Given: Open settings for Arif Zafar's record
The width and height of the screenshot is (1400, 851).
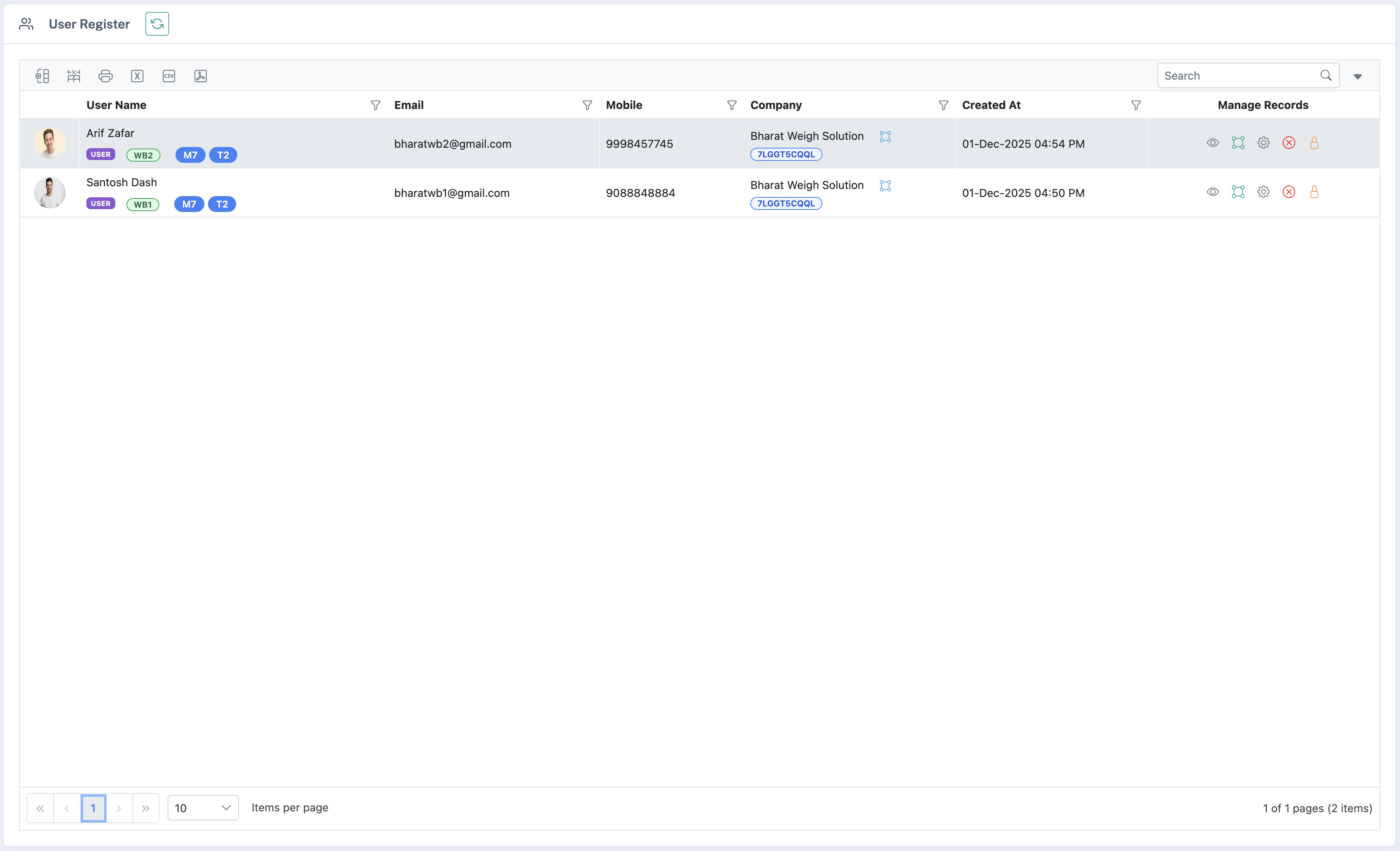Looking at the screenshot, I should pyautogui.click(x=1263, y=143).
